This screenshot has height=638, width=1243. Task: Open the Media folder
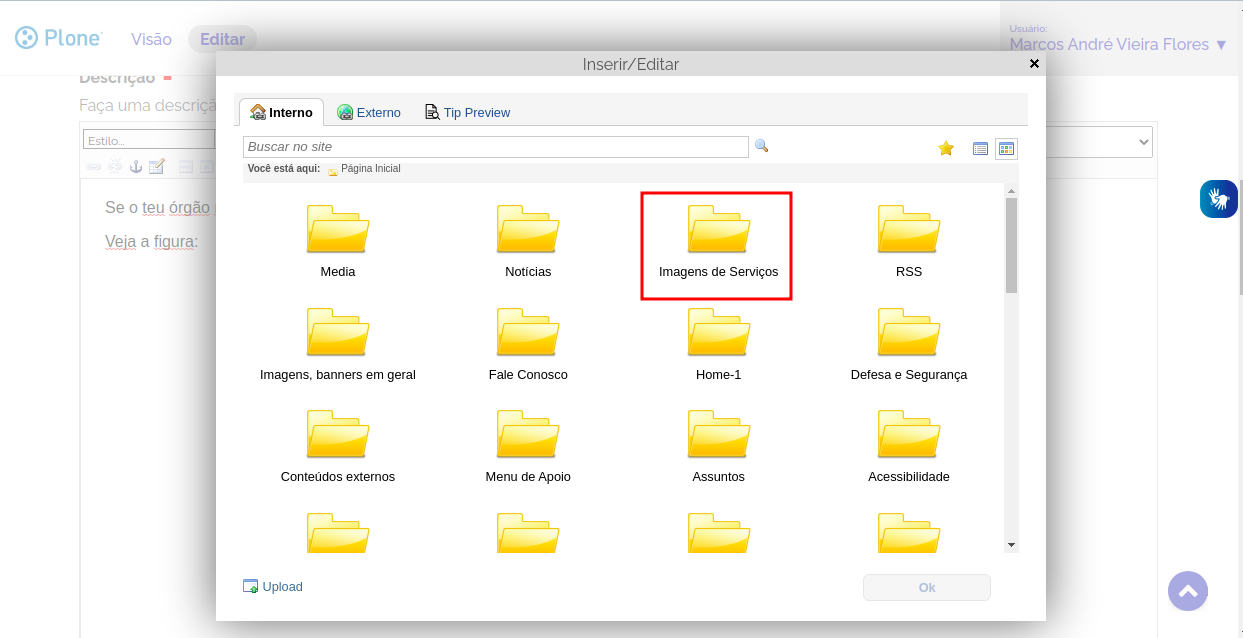click(x=338, y=232)
